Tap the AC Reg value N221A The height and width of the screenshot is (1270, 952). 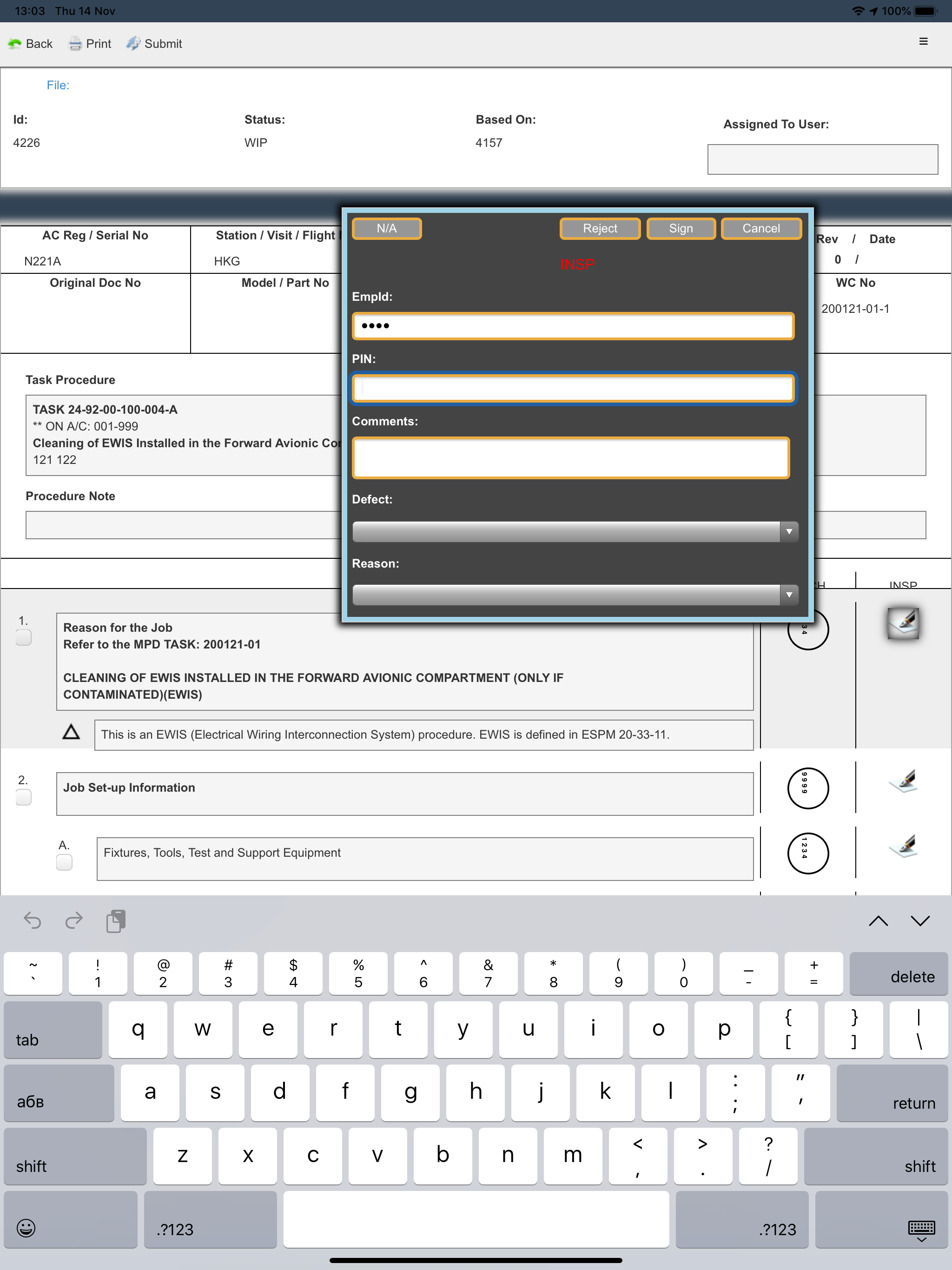pos(42,261)
